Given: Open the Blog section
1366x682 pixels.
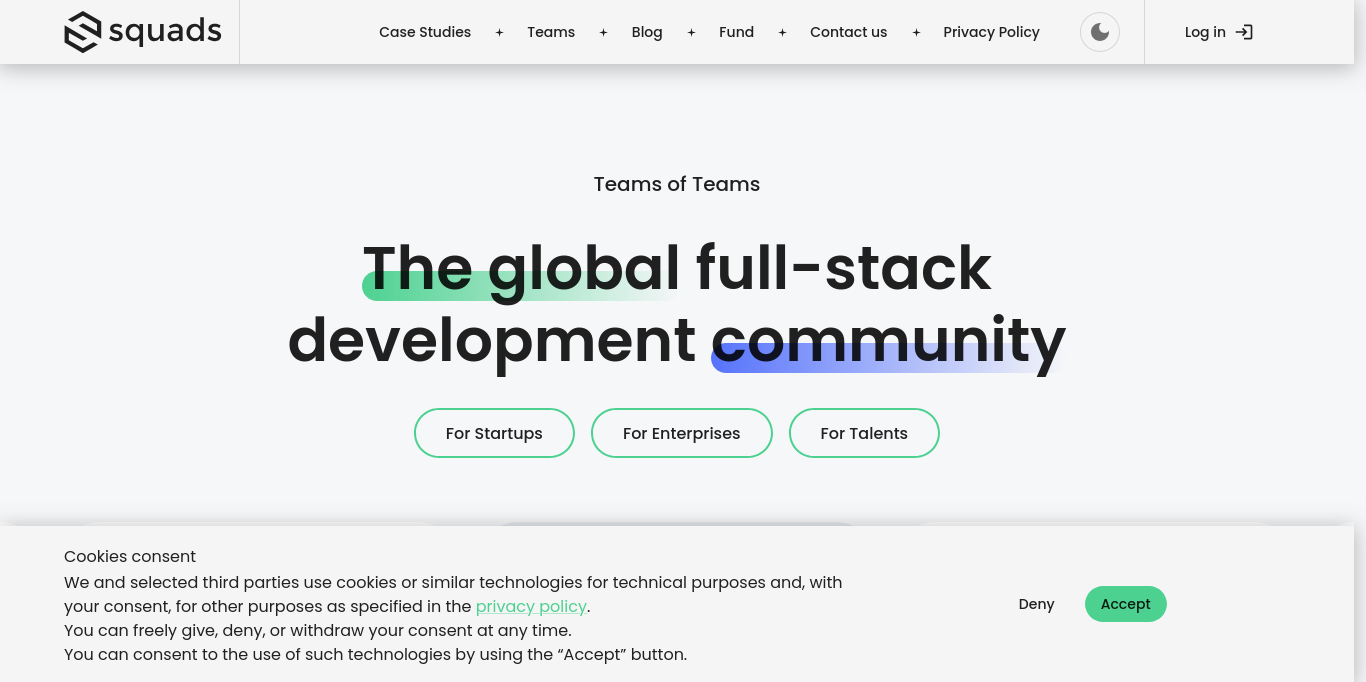Looking at the screenshot, I should [647, 32].
